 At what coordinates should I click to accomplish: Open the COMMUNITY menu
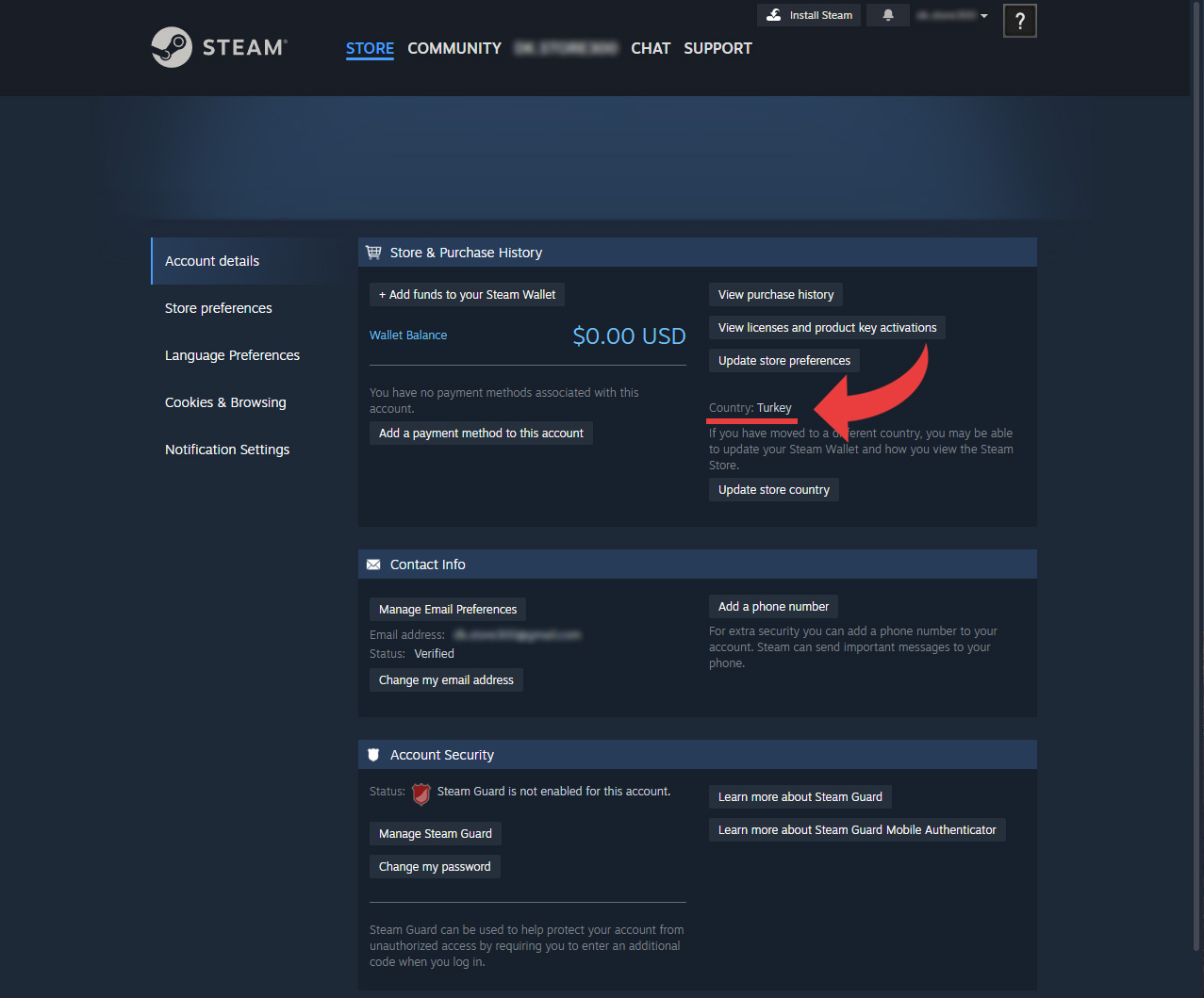click(x=454, y=48)
